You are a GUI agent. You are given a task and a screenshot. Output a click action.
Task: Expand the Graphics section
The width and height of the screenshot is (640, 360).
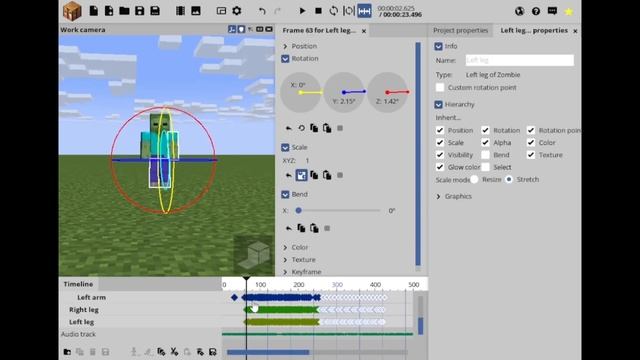438,196
